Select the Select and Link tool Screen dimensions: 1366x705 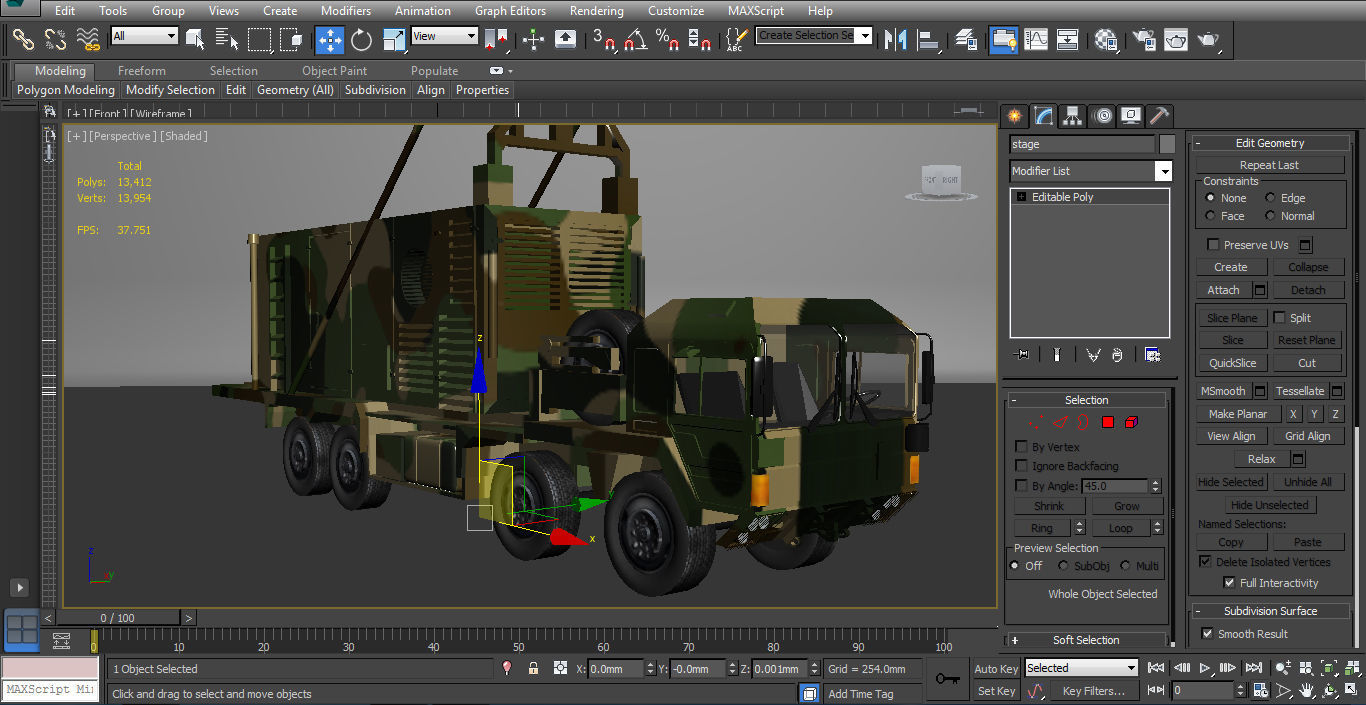(x=24, y=39)
